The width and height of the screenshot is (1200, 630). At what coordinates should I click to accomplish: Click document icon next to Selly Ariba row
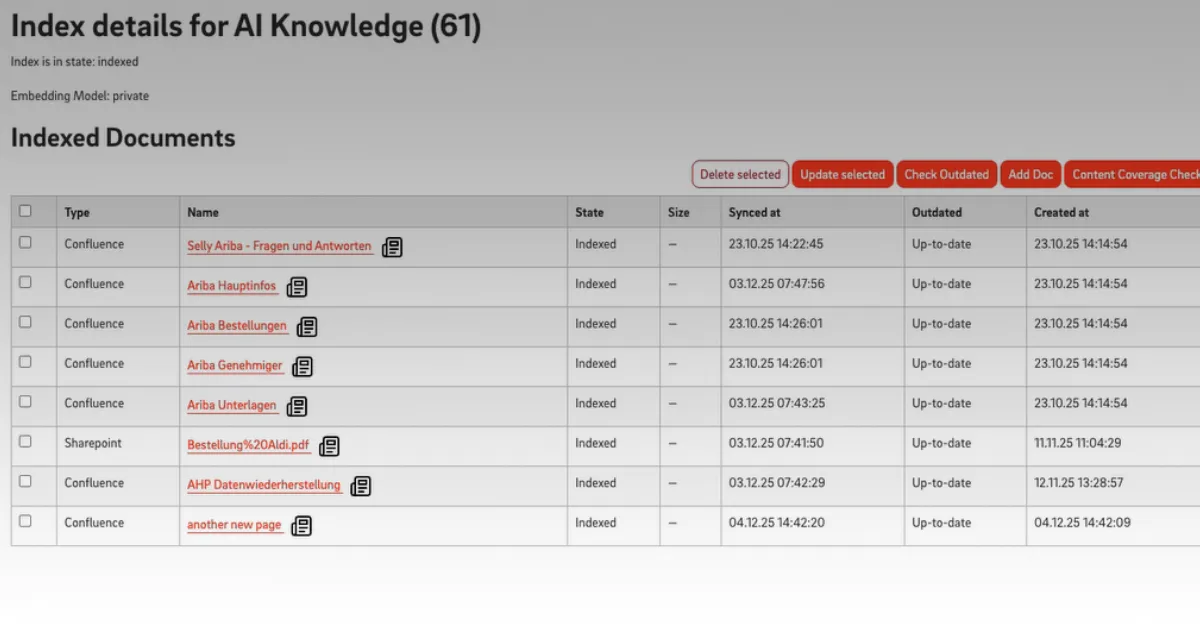point(393,247)
